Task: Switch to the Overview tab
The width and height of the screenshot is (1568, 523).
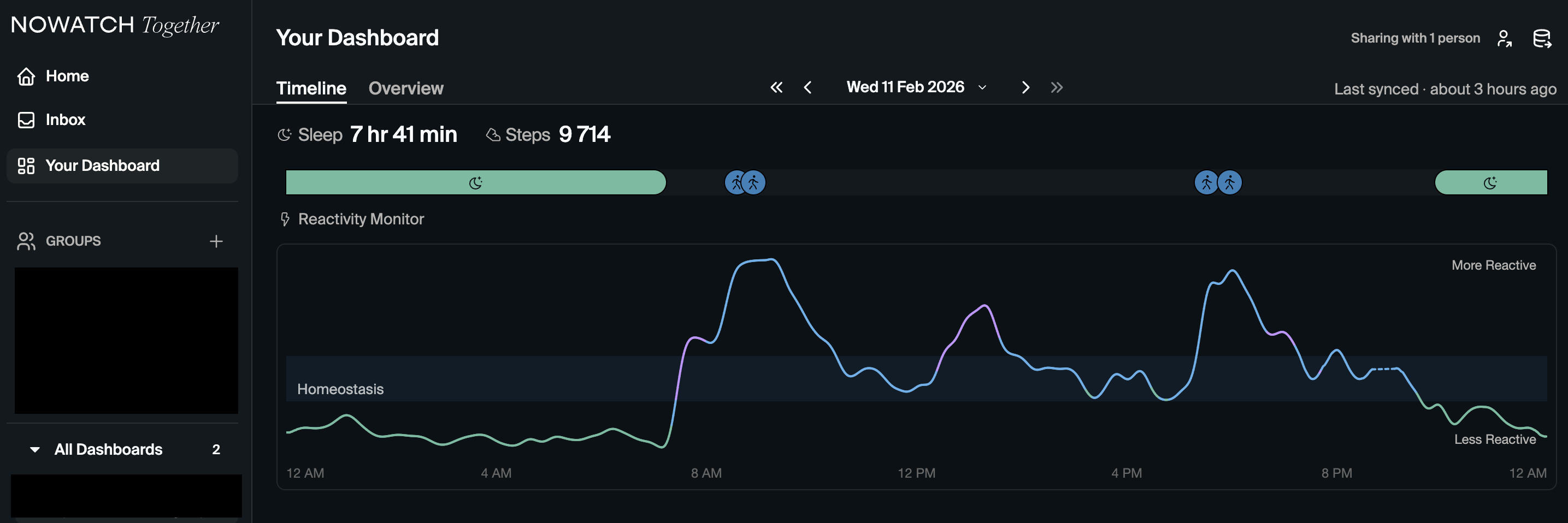Action: point(406,88)
